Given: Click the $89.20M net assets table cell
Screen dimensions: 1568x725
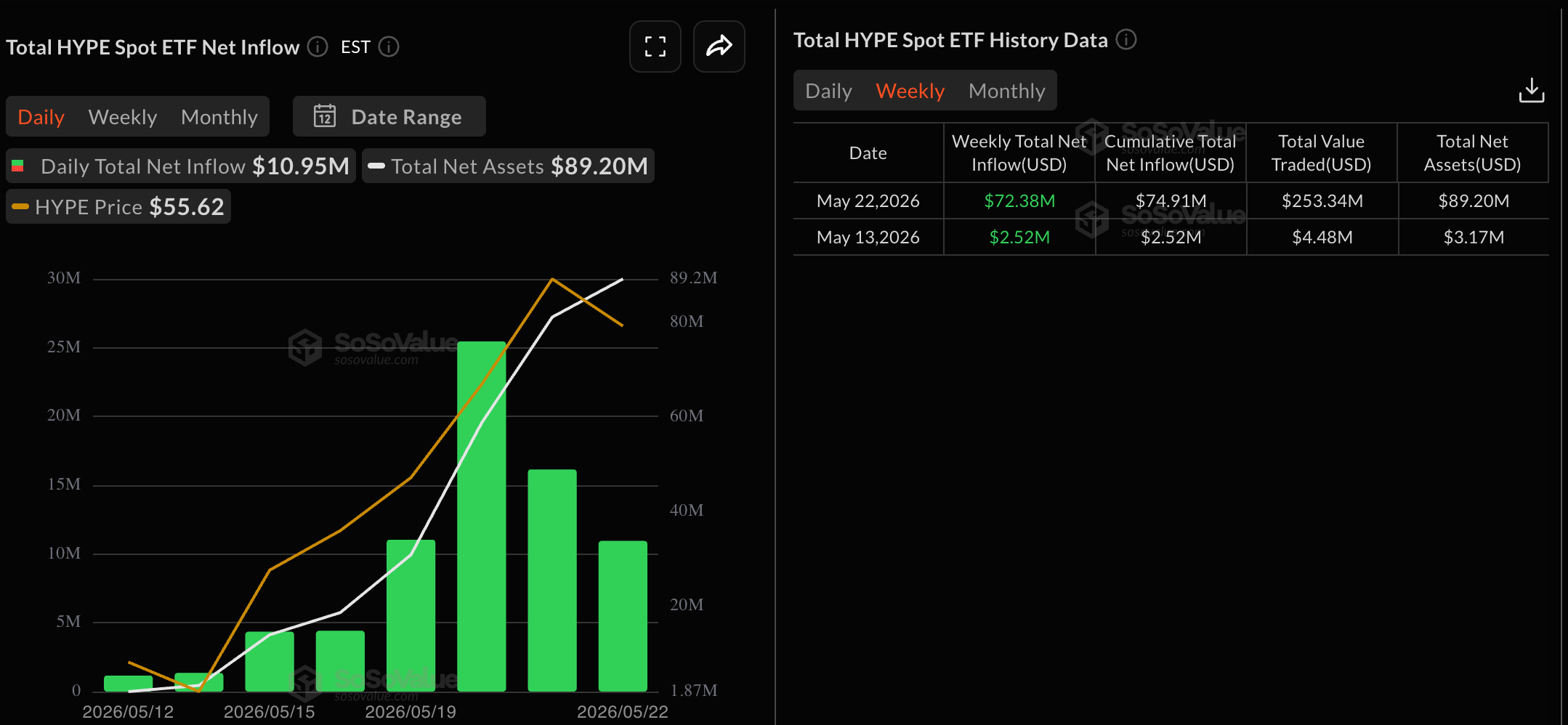Looking at the screenshot, I should [x=1474, y=201].
